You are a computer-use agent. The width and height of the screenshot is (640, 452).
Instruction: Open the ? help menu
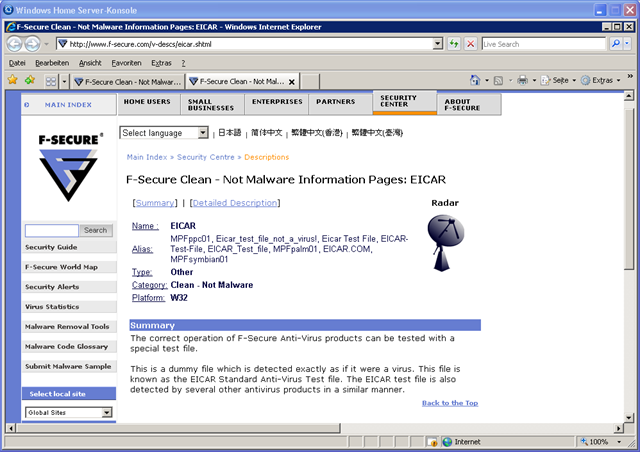(183, 63)
